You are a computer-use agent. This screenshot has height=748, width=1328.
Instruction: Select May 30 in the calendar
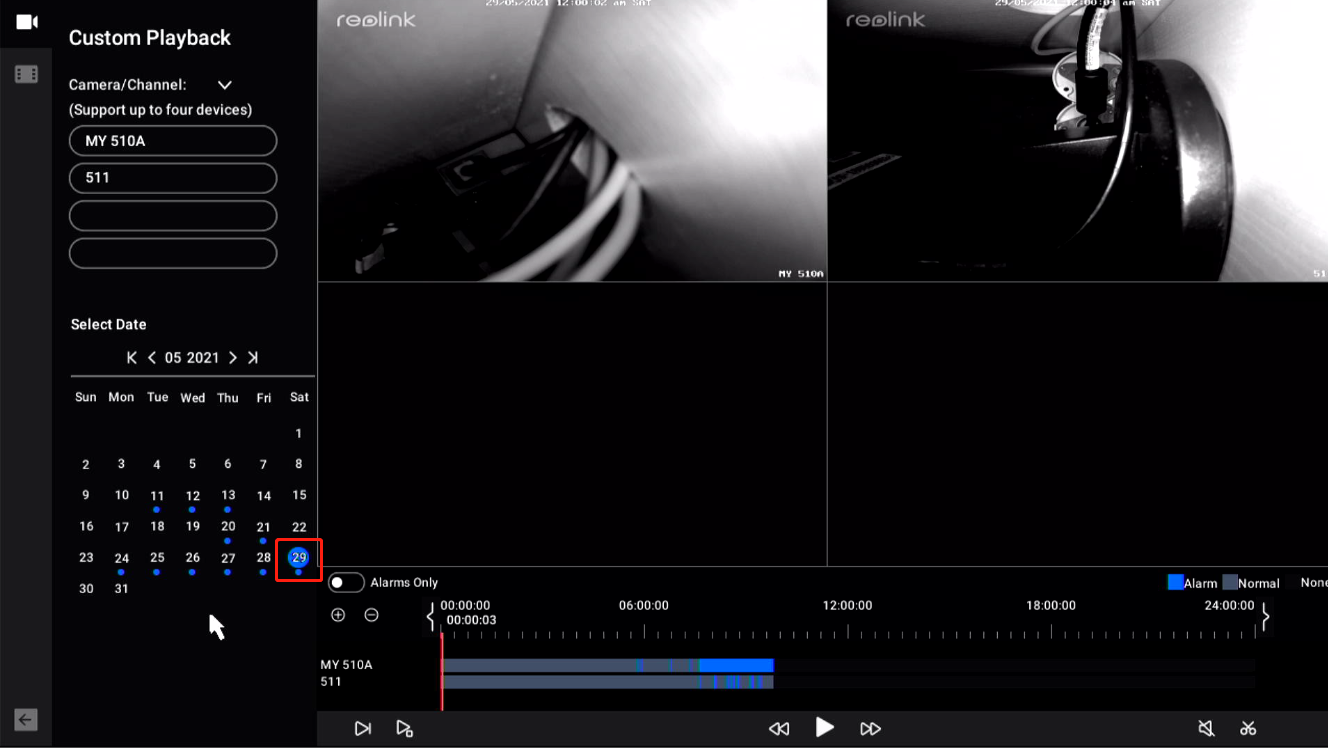86,589
